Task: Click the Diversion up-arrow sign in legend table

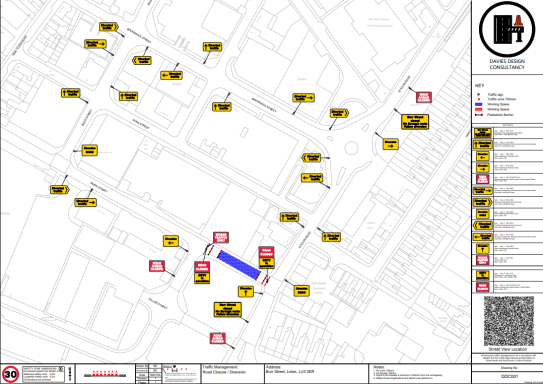Action: click(x=482, y=248)
